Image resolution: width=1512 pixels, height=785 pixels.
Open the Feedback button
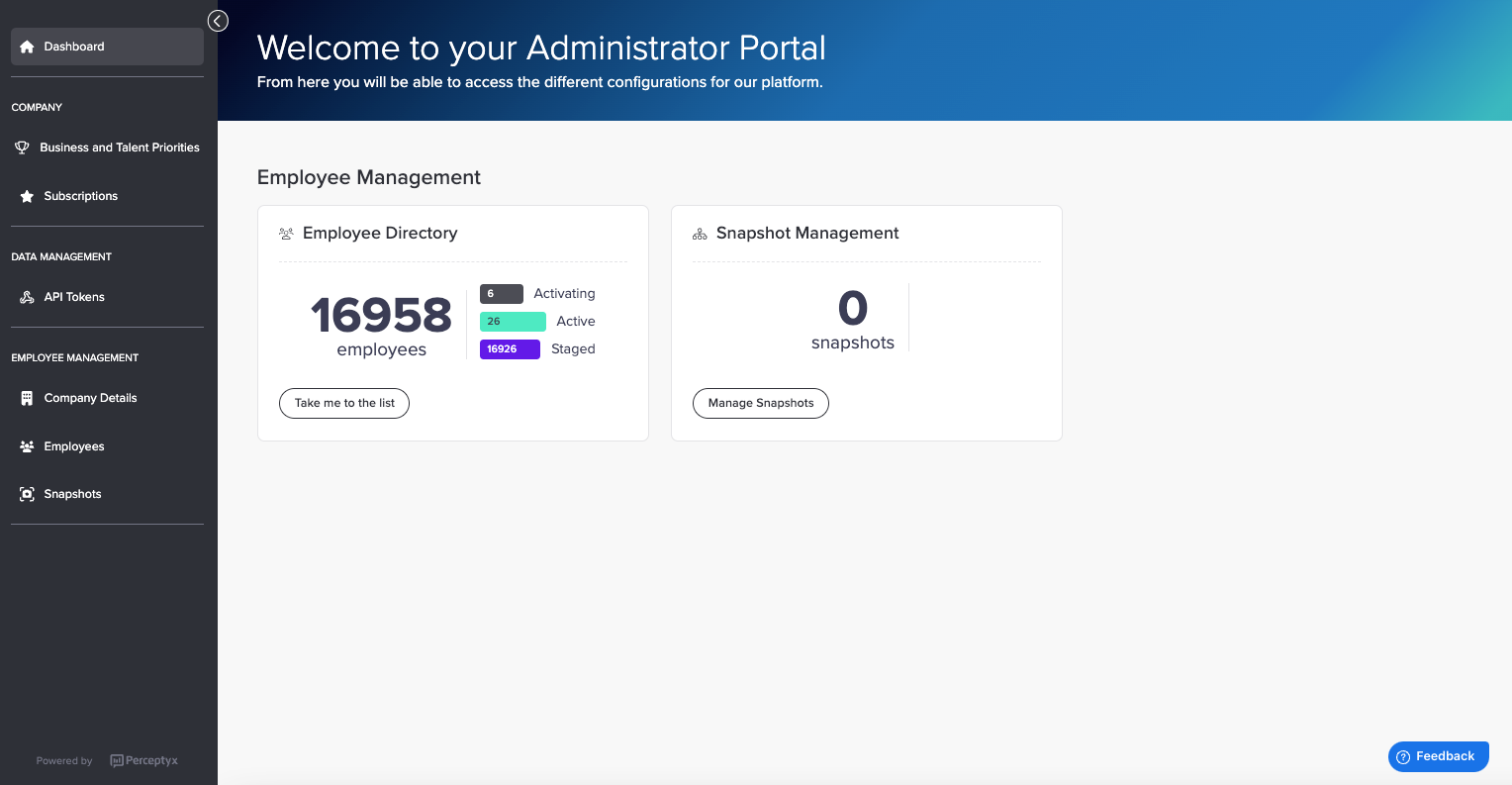click(1438, 756)
